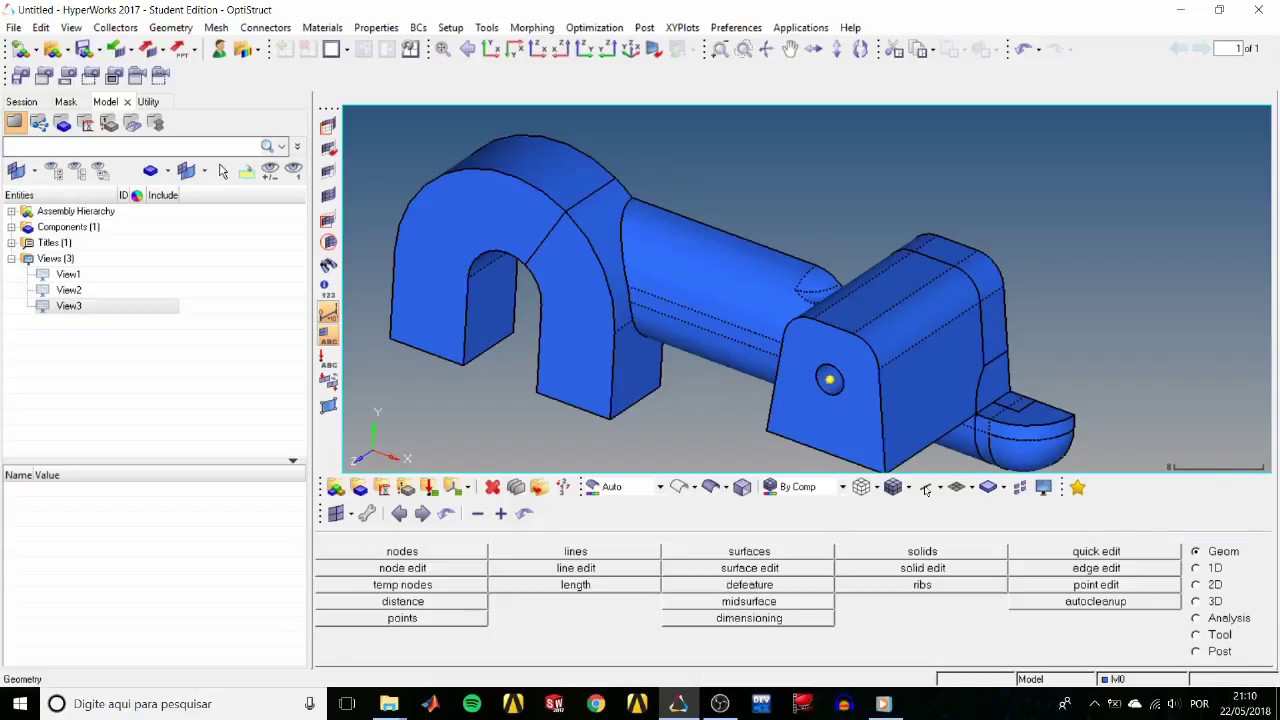The height and width of the screenshot is (720, 1280).
Task: Click the color column header icon
Action: [137, 195]
